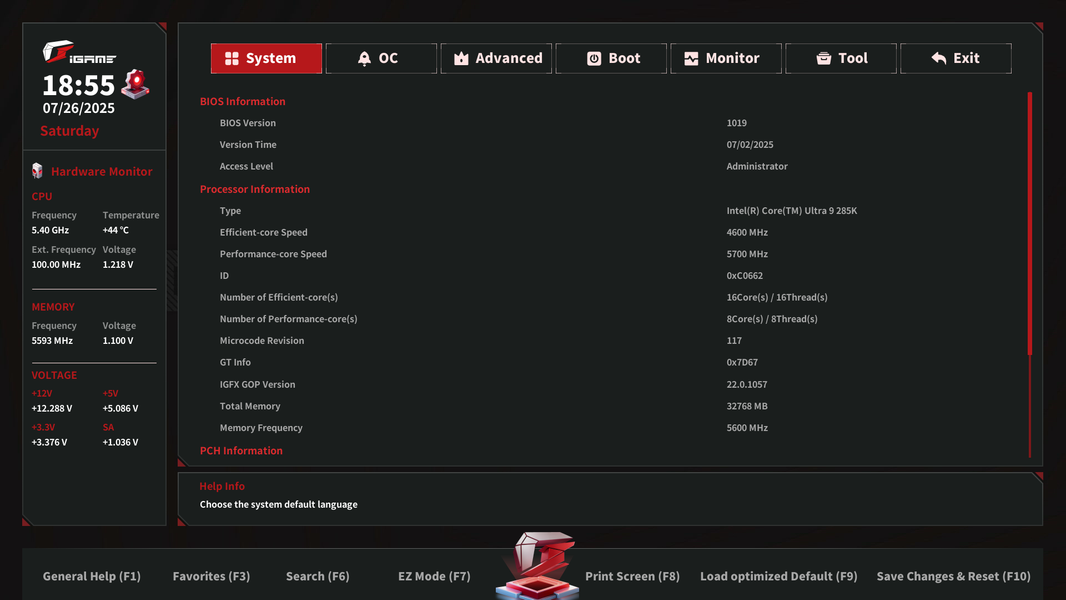Click the iGame logo in top-left

[x=79, y=53]
